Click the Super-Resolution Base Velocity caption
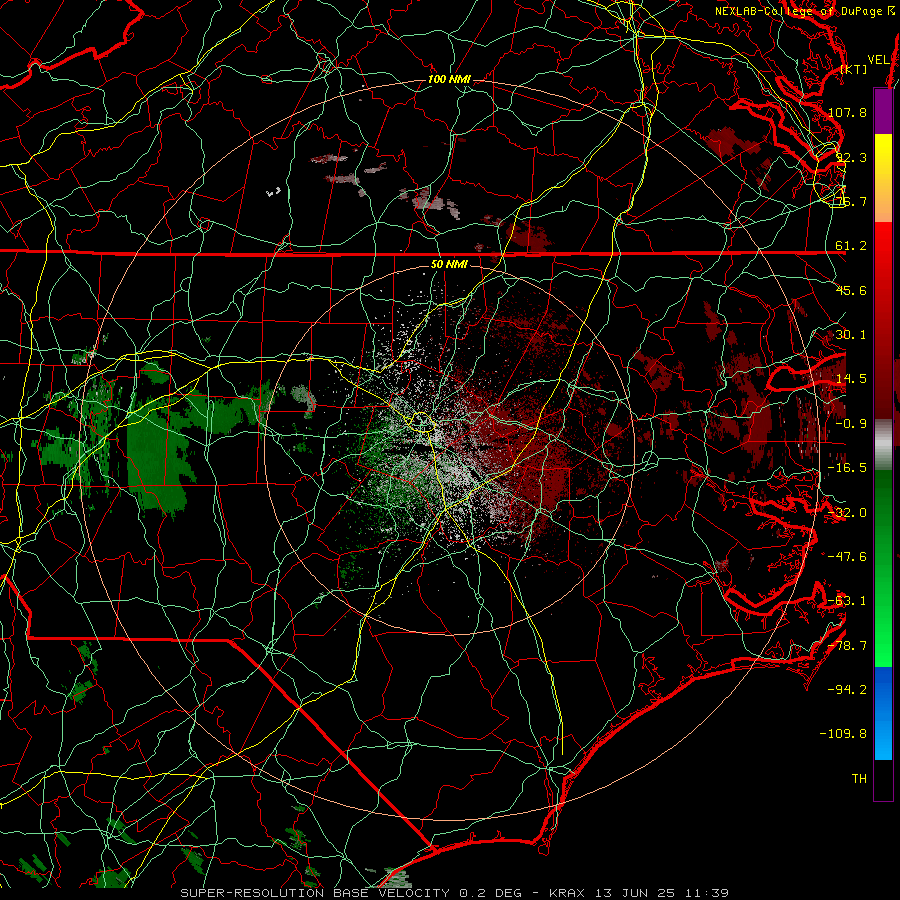The width and height of the screenshot is (900, 900). click(455, 893)
